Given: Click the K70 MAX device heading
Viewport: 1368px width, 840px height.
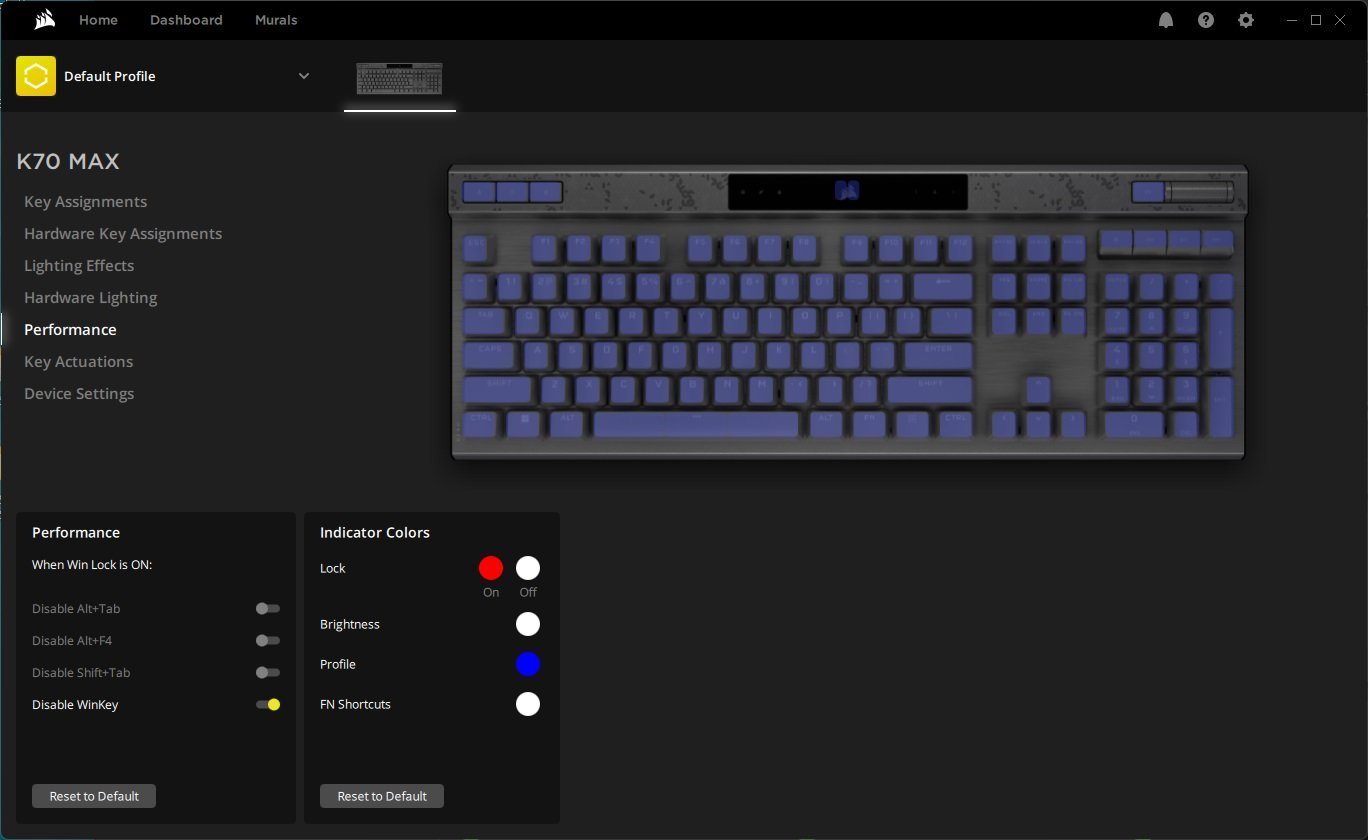Looking at the screenshot, I should [x=68, y=161].
